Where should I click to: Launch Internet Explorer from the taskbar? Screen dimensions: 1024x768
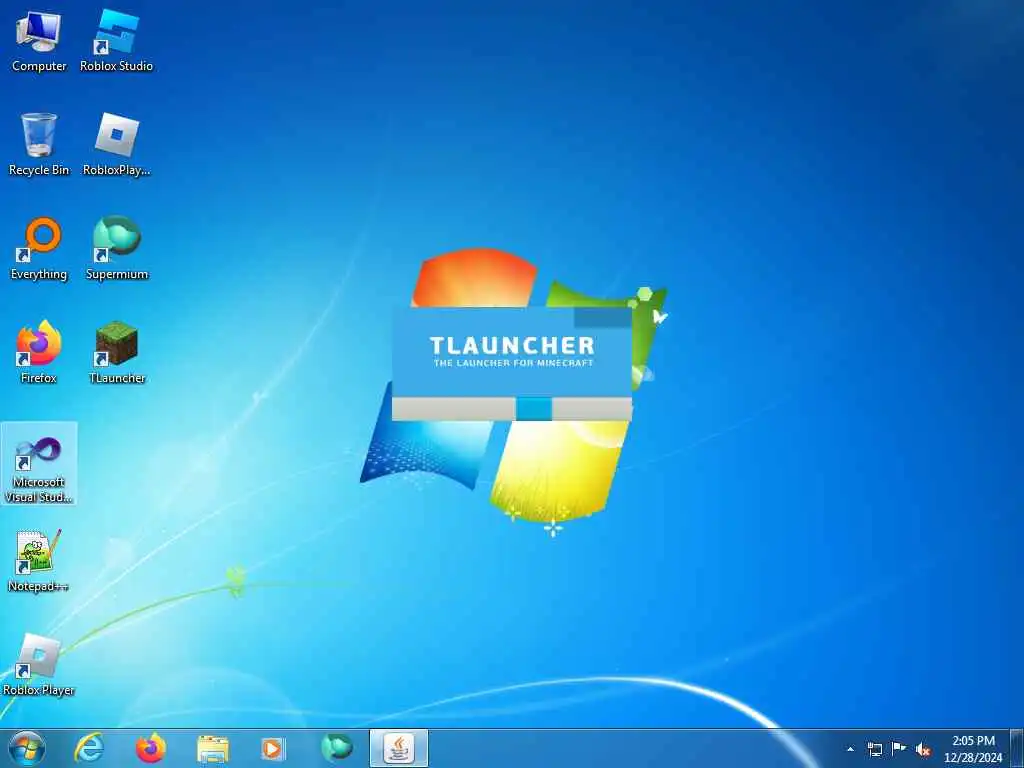(x=89, y=748)
